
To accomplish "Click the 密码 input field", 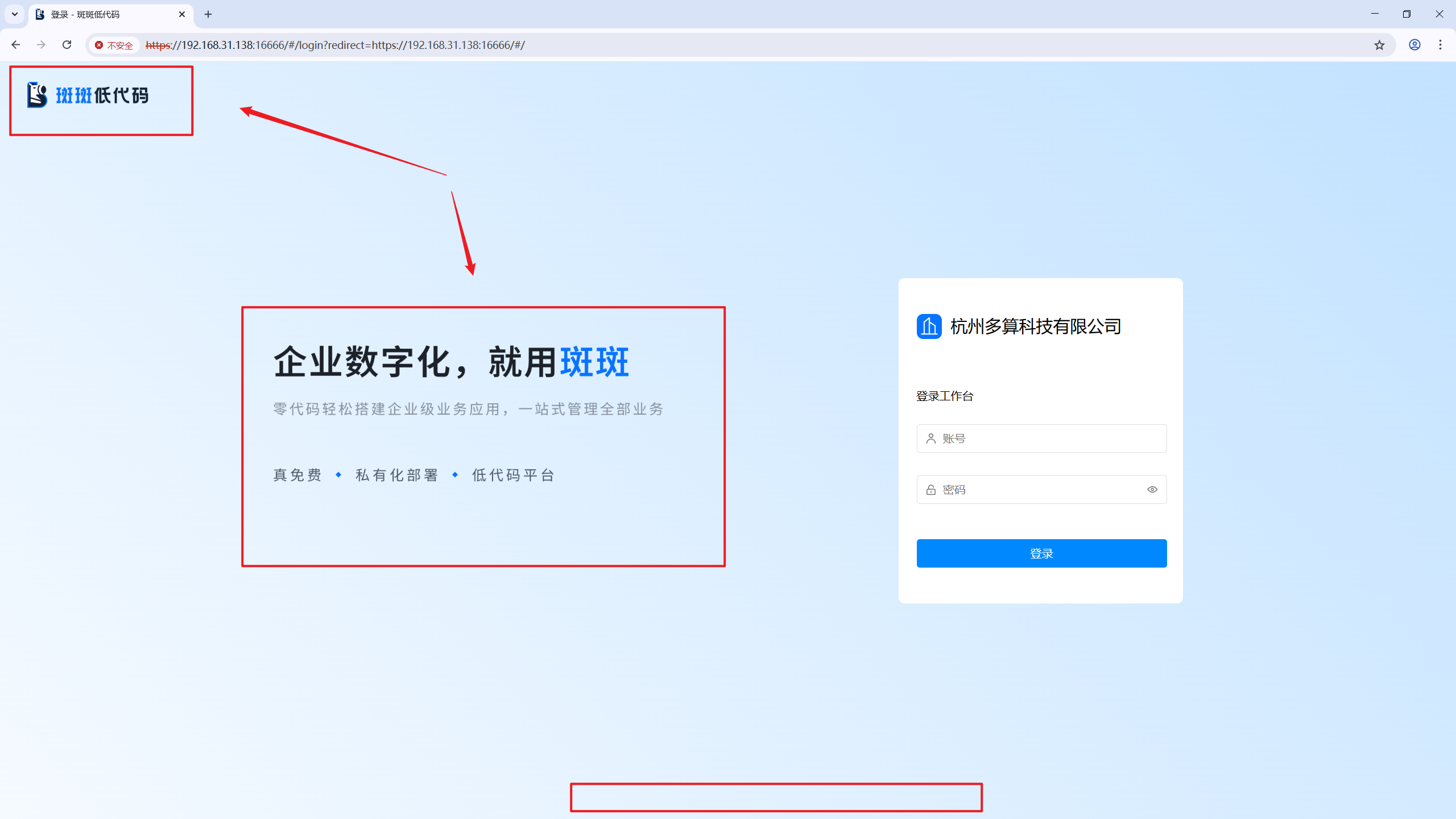I will 1035,490.
